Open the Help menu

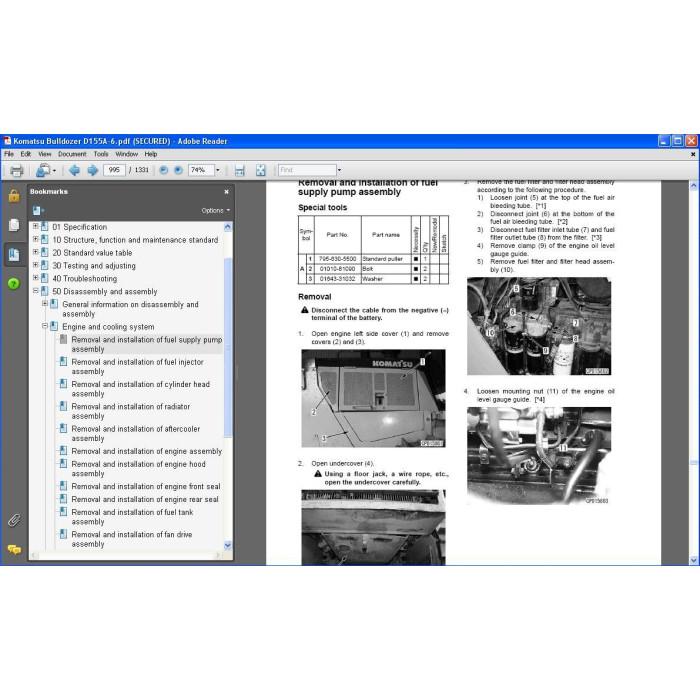151,154
